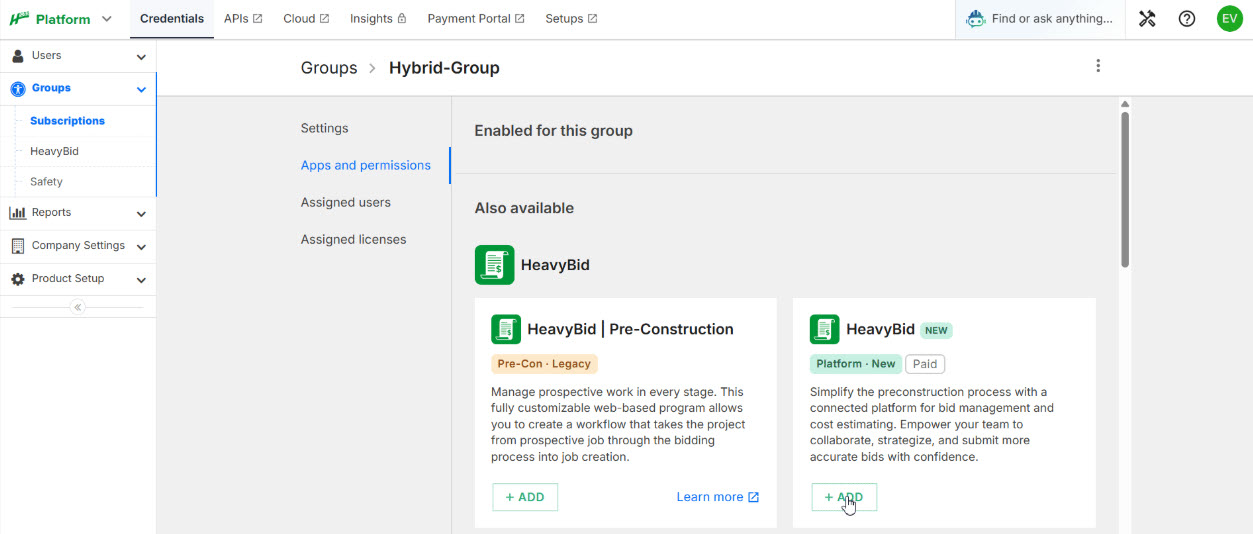Click the HeavyBid section header icon
The width and height of the screenshot is (1253, 534).
pyautogui.click(x=495, y=265)
